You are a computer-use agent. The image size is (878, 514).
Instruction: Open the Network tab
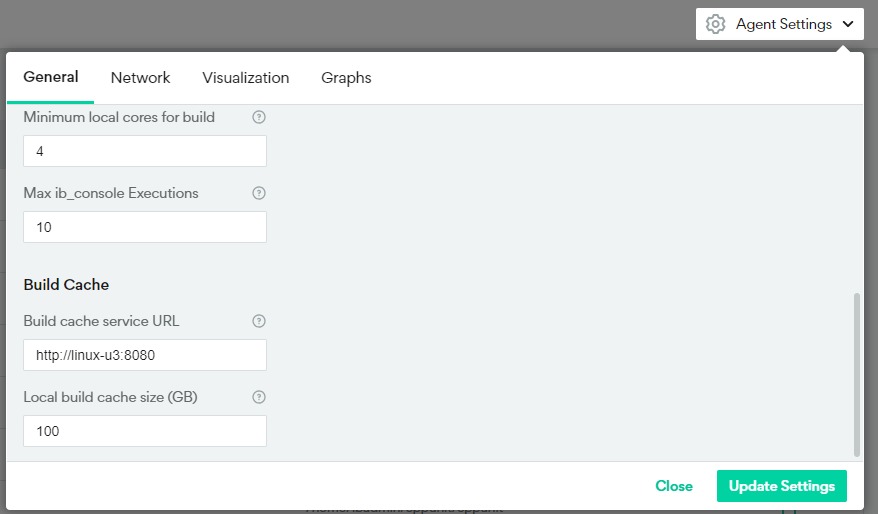140,78
